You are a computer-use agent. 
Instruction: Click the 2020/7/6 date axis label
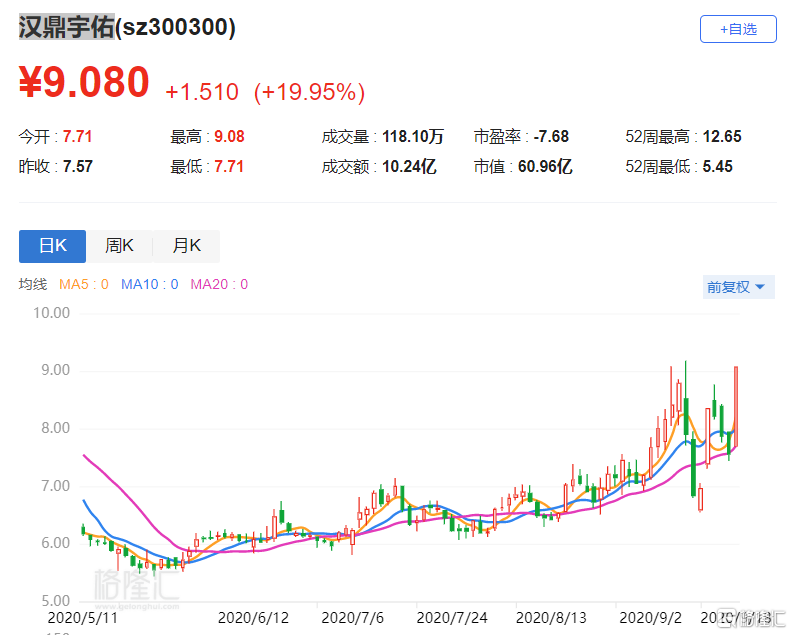click(x=353, y=618)
